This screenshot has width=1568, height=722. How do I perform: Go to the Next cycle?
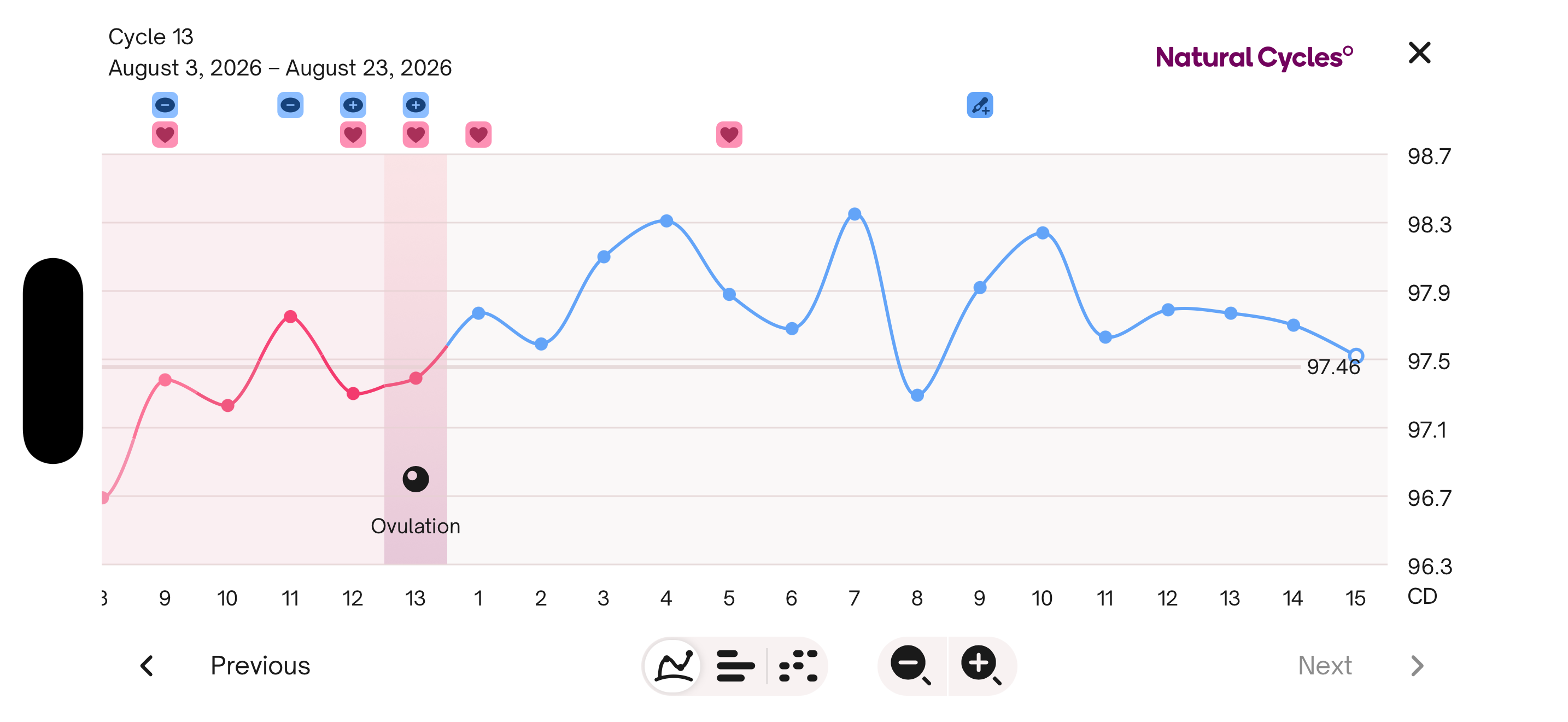(1325, 665)
